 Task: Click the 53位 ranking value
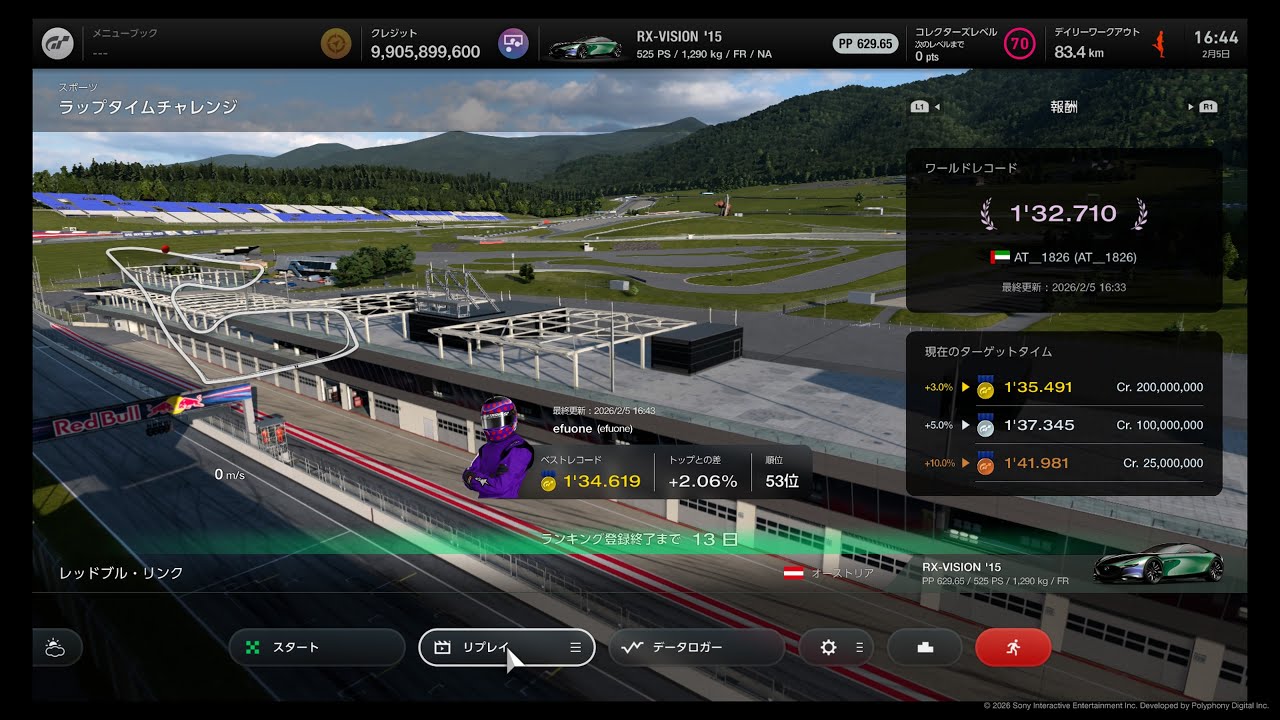tap(782, 481)
